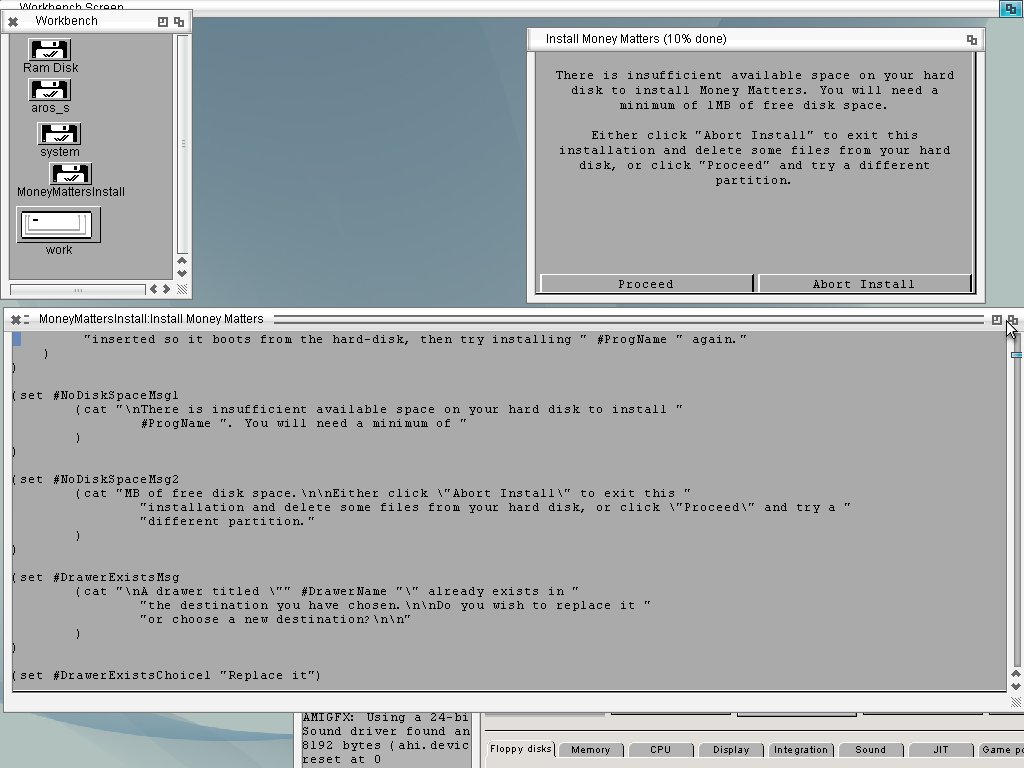Click the '(set #NoDiskSpaceMsg1' line
The height and width of the screenshot is (768, 1024).
95,395
